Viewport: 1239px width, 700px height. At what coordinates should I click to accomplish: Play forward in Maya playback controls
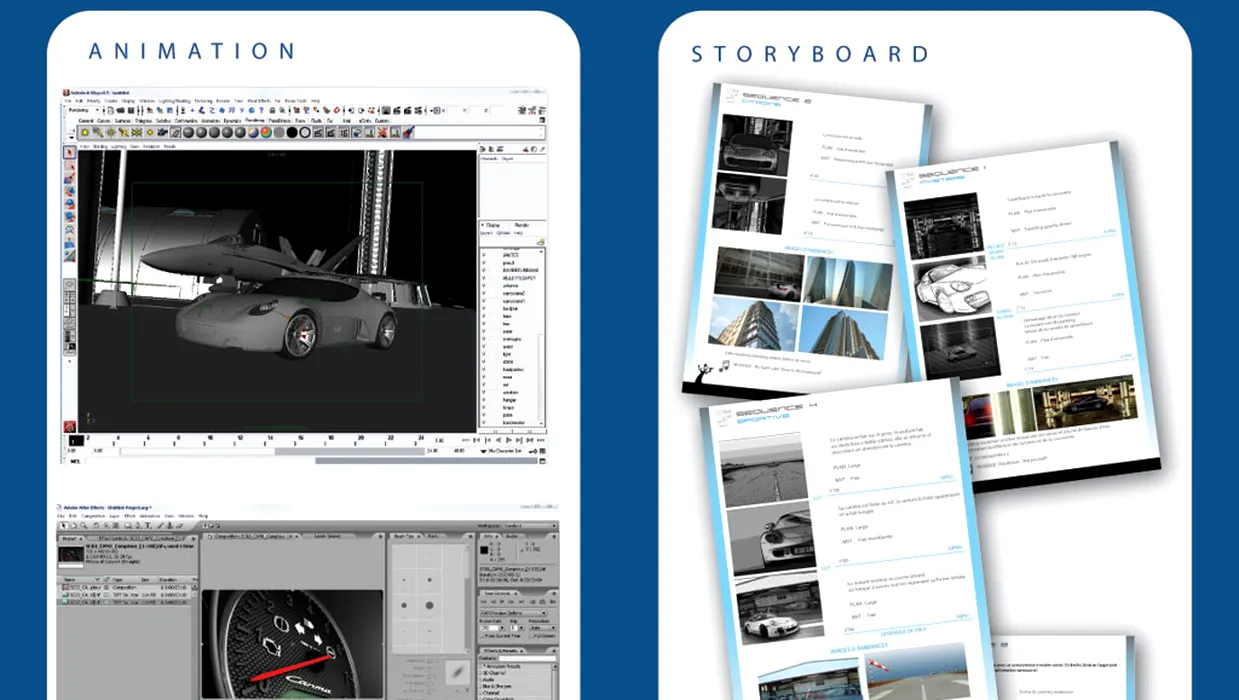coord(509,440)
